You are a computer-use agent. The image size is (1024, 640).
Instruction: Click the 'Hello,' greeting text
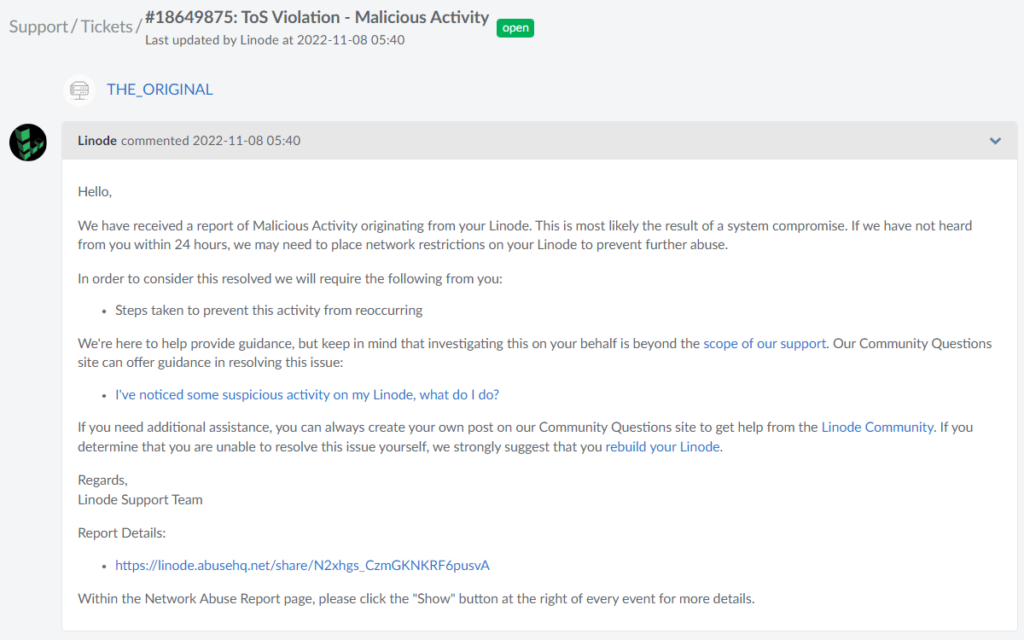click(x=95, y=191)
